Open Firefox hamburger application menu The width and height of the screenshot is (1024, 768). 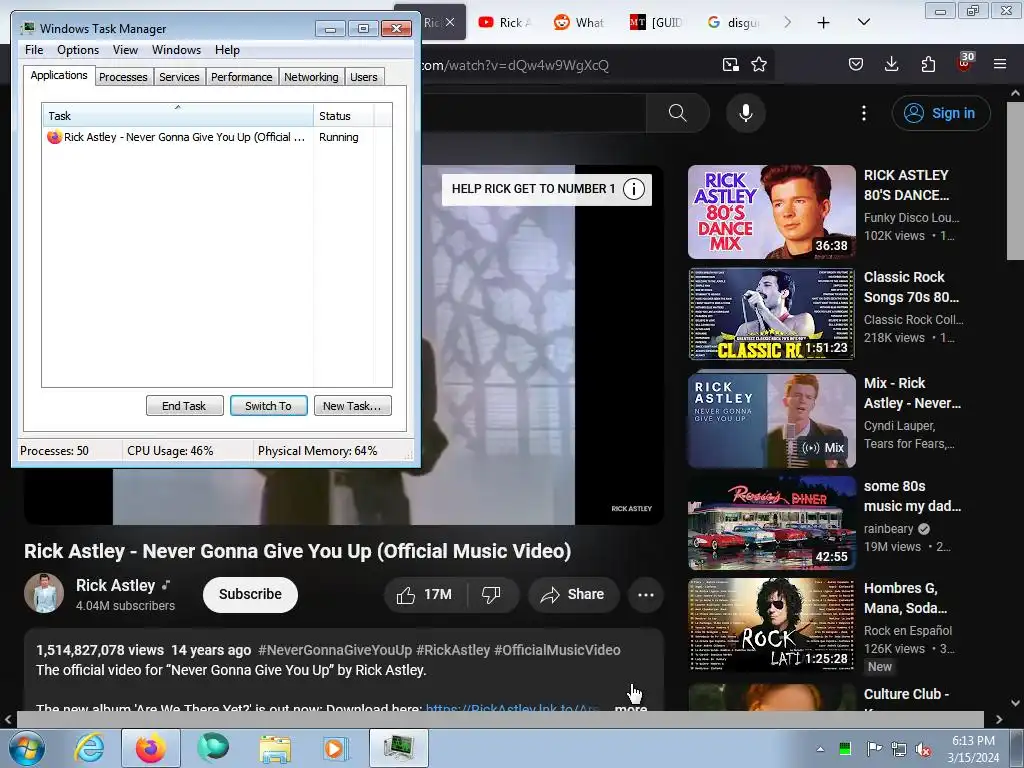click(x=999, y=64)
